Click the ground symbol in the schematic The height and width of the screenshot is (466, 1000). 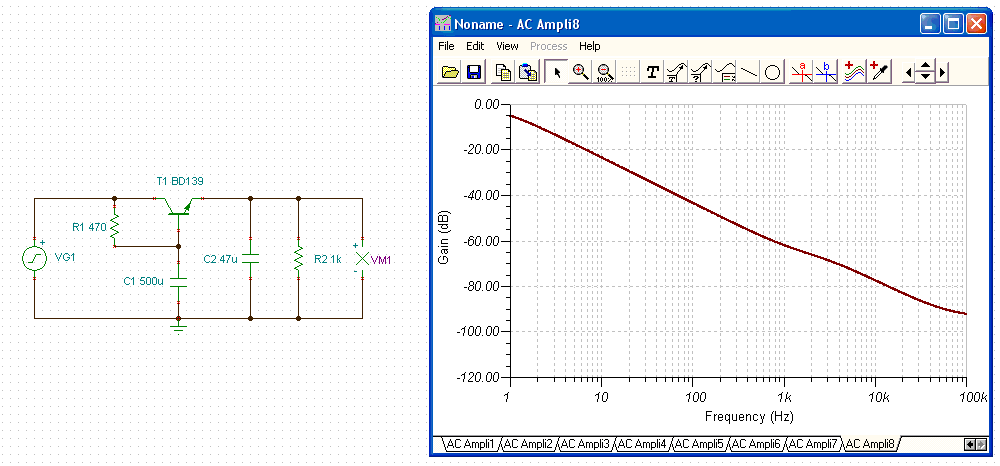tap(179, 327)
